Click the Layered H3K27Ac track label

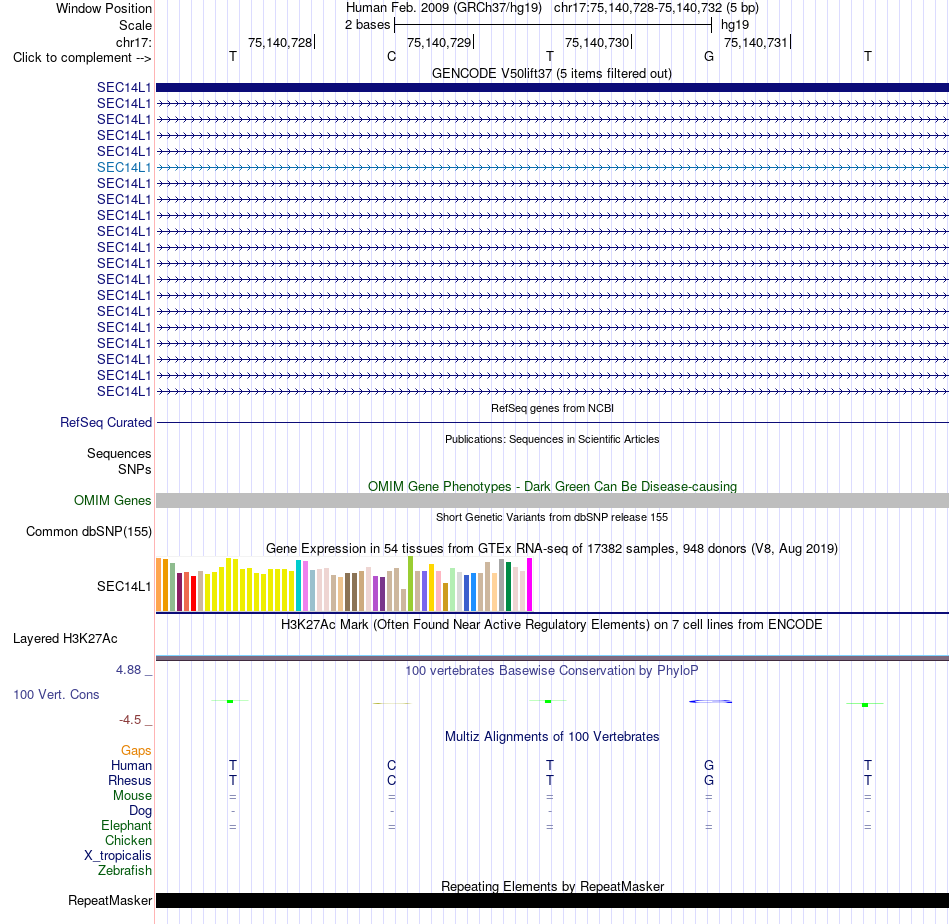65,639
